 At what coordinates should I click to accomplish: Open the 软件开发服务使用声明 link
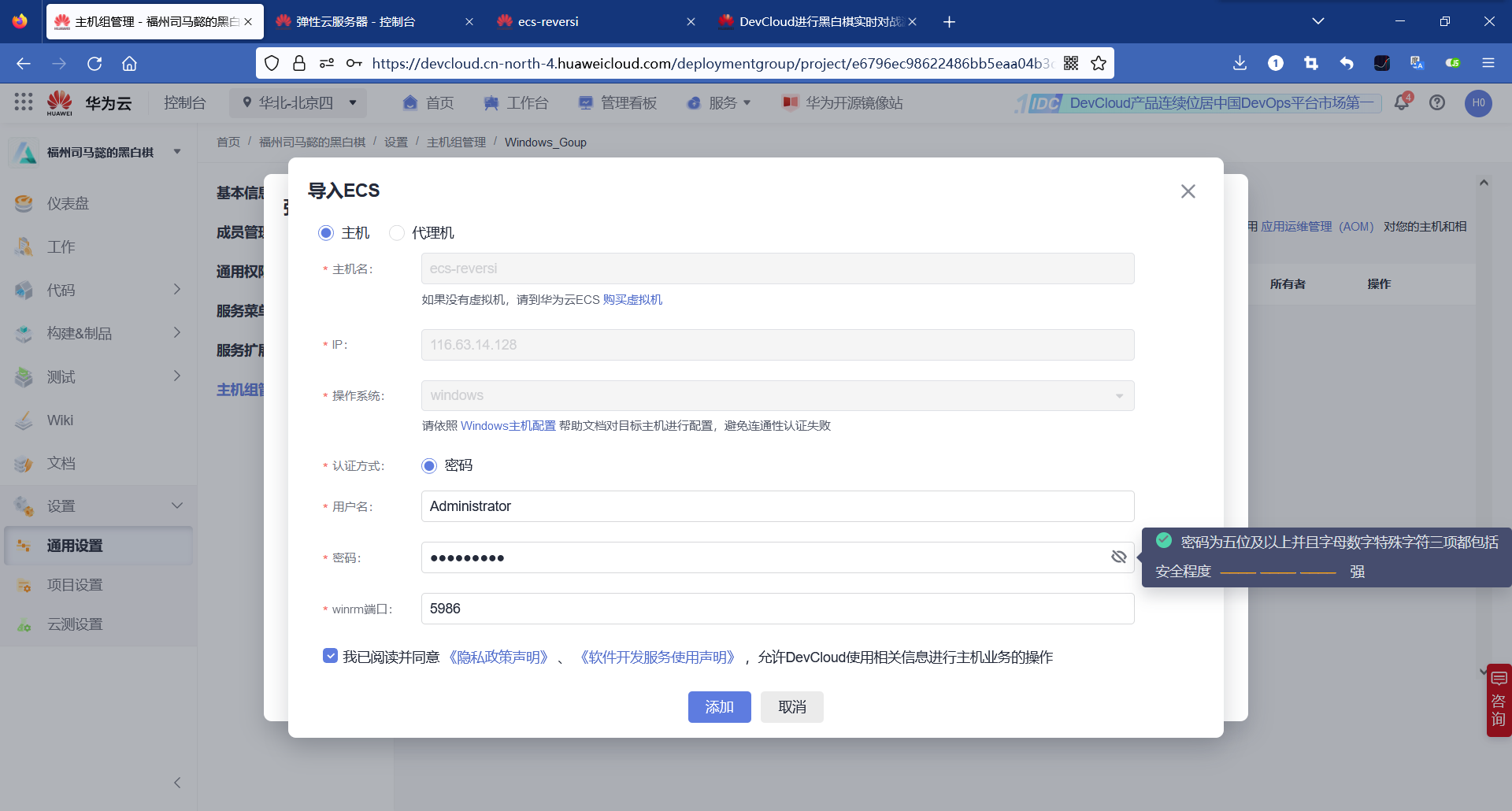pyautogui.click(x=657, y=657)
